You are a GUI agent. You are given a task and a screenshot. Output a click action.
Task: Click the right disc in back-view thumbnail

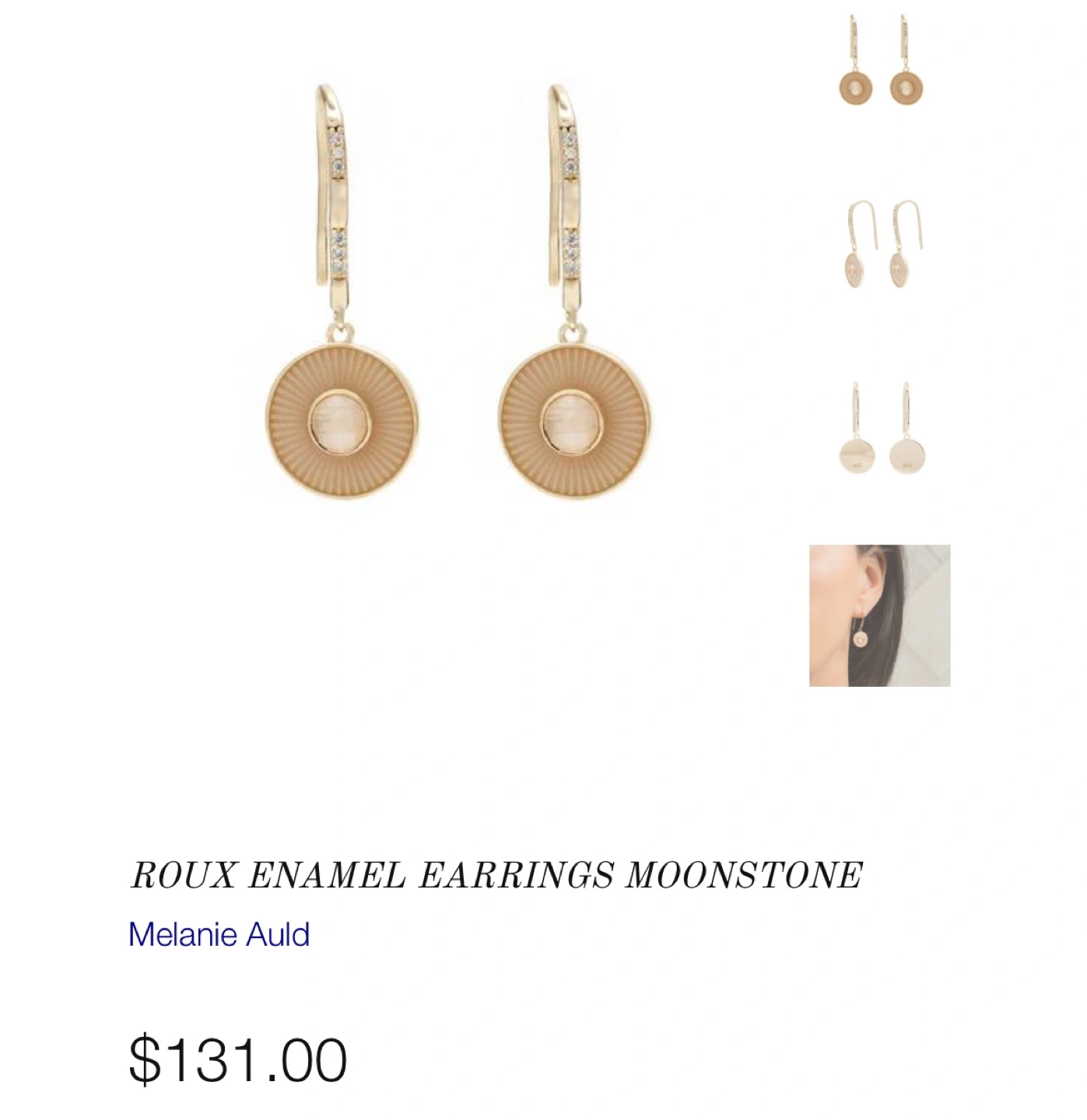point(908,454)
